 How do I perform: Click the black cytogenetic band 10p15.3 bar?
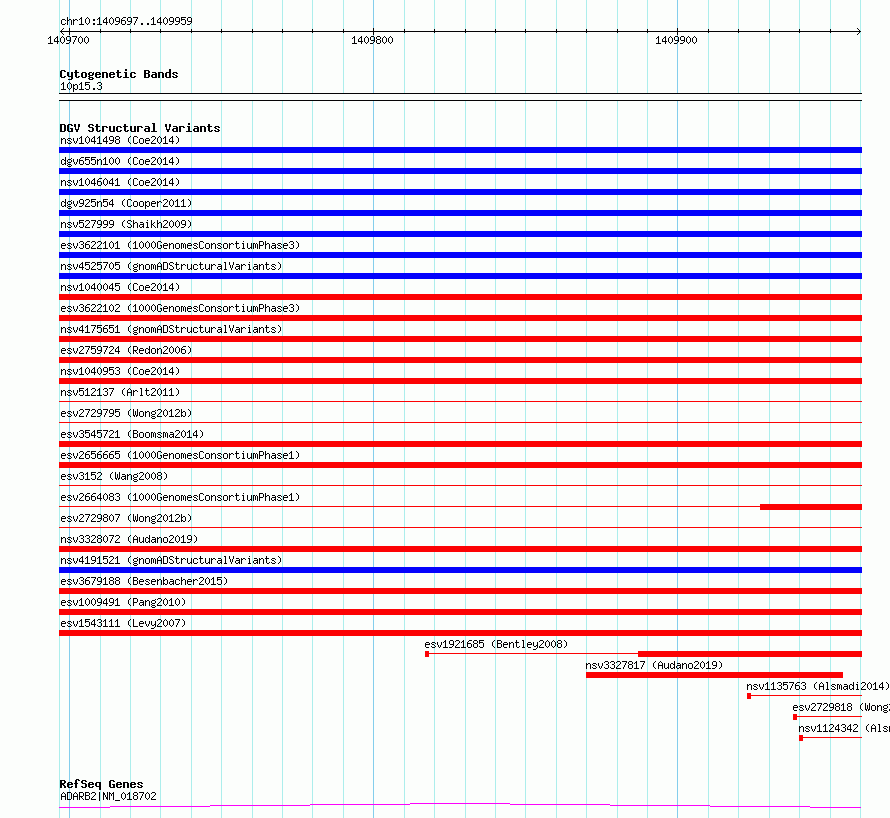[x=460, y=97]
